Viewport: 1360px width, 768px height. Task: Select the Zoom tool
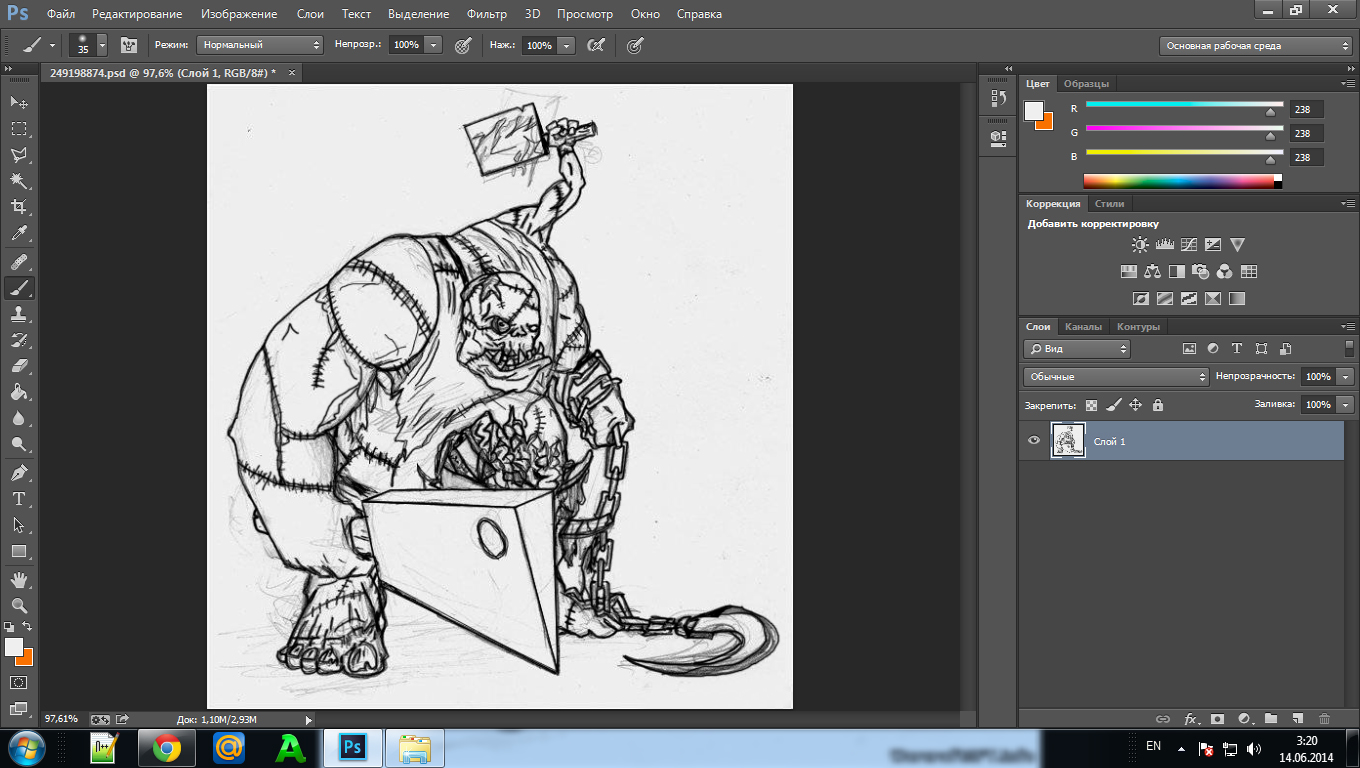pyautogui.click(x=19, y=606)
